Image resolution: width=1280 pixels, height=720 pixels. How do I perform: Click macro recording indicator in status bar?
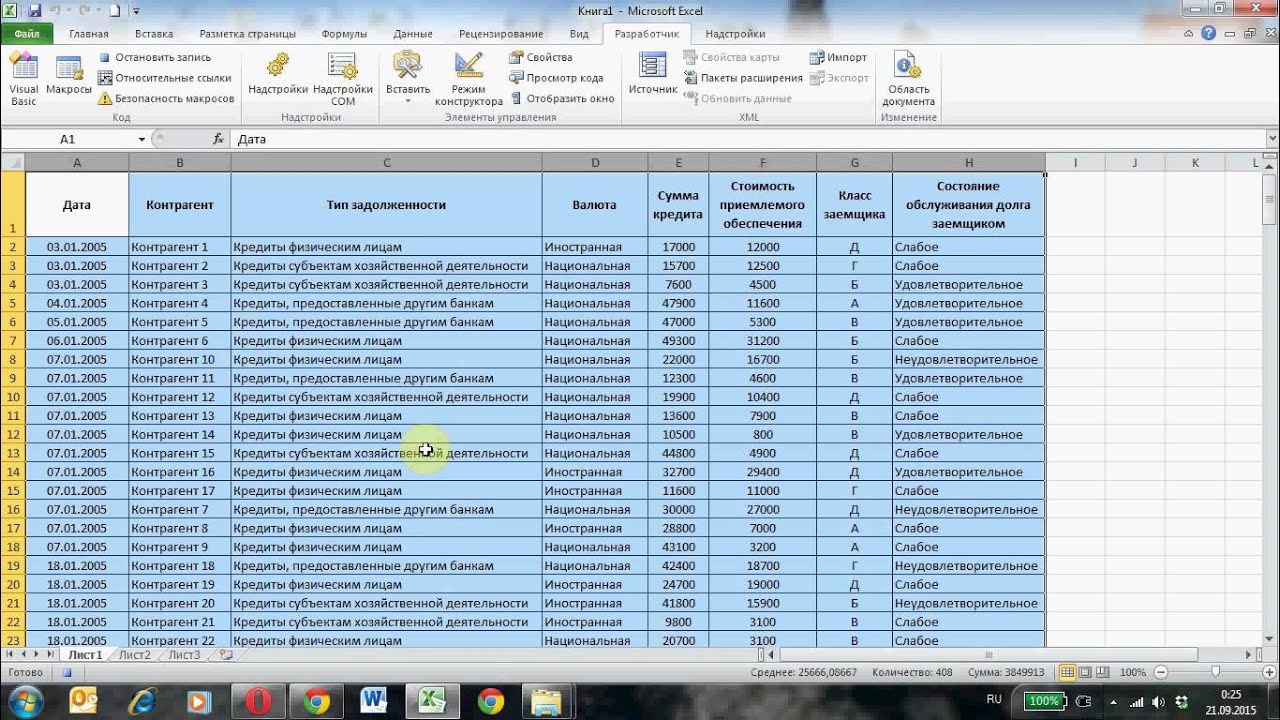pyautogui.click(x=66, y=673)
